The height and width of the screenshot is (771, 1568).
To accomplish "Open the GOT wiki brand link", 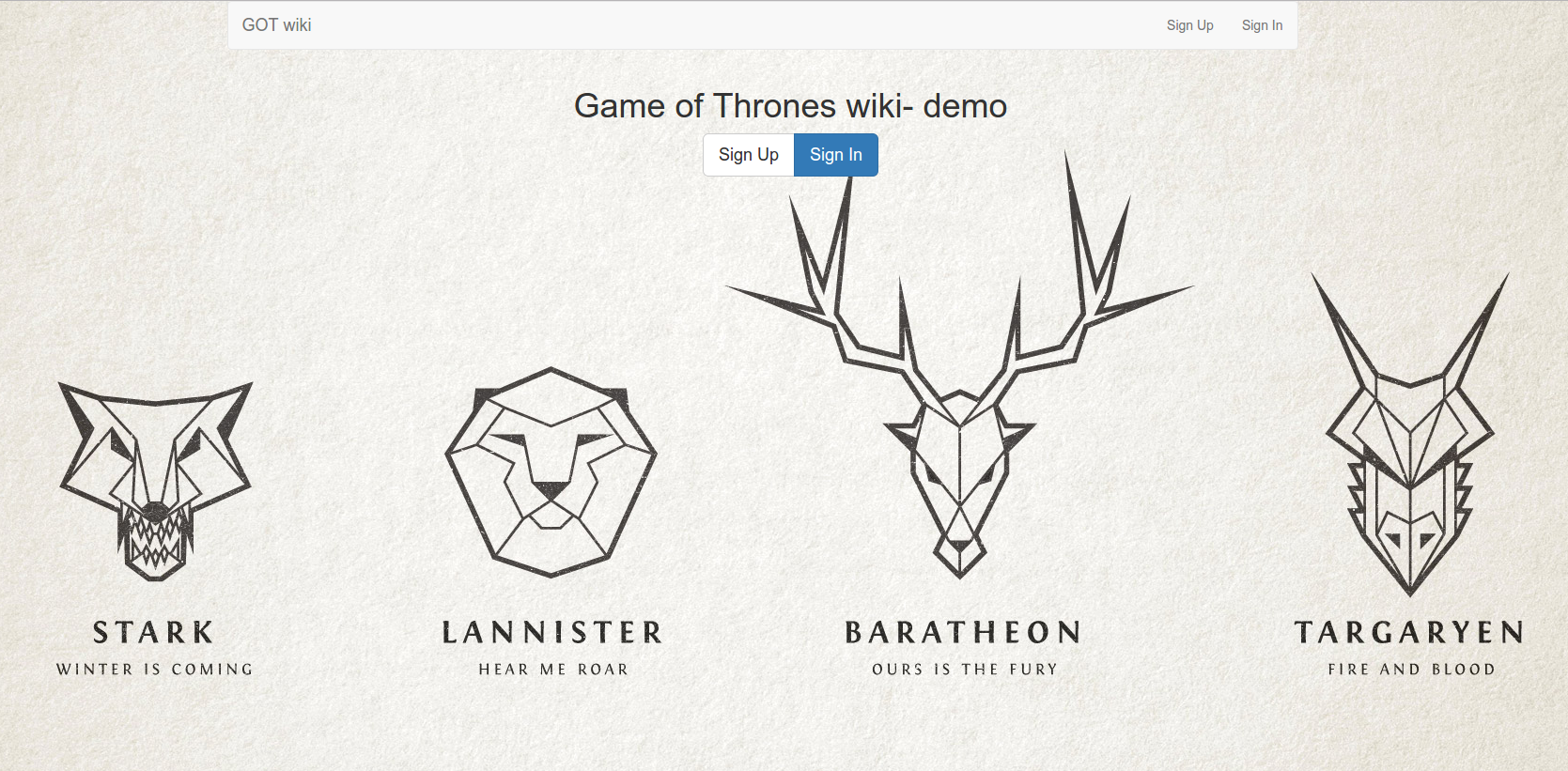I will tap(276, 25).
